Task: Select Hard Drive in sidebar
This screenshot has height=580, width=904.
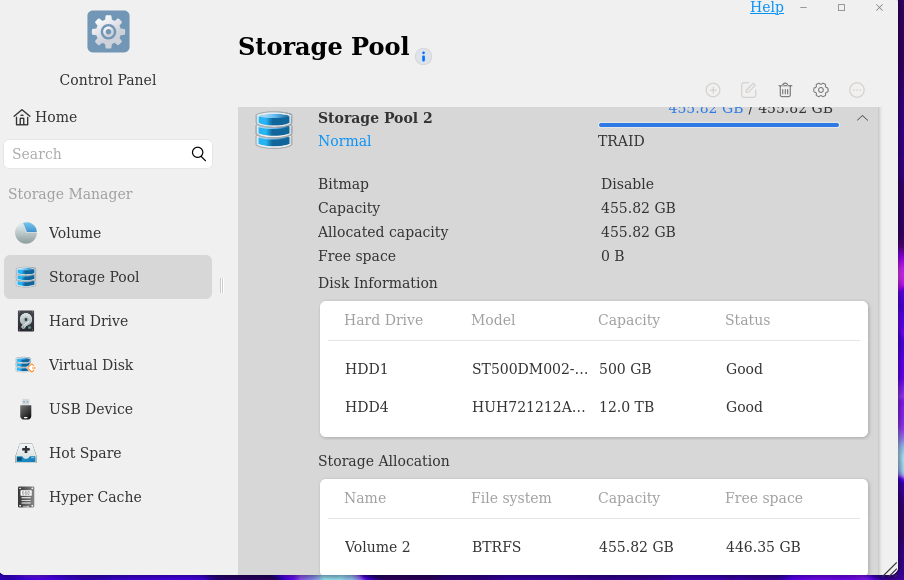Action: (108, 321)
